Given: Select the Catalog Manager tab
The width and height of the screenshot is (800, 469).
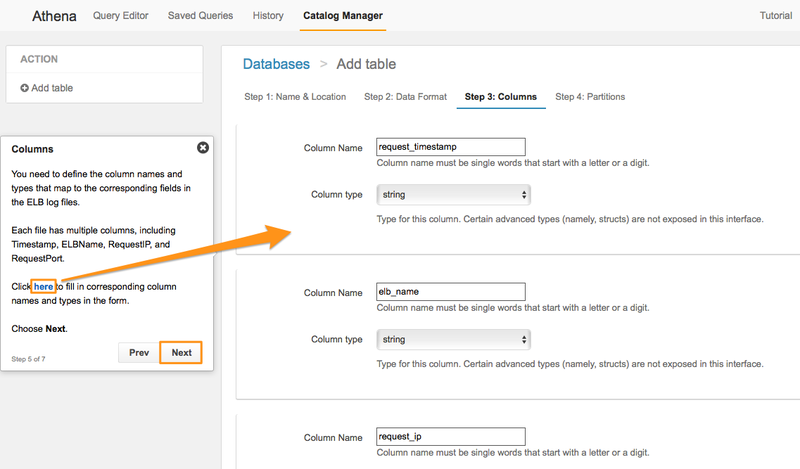Looking at the screenshot, I should (343, 15).
